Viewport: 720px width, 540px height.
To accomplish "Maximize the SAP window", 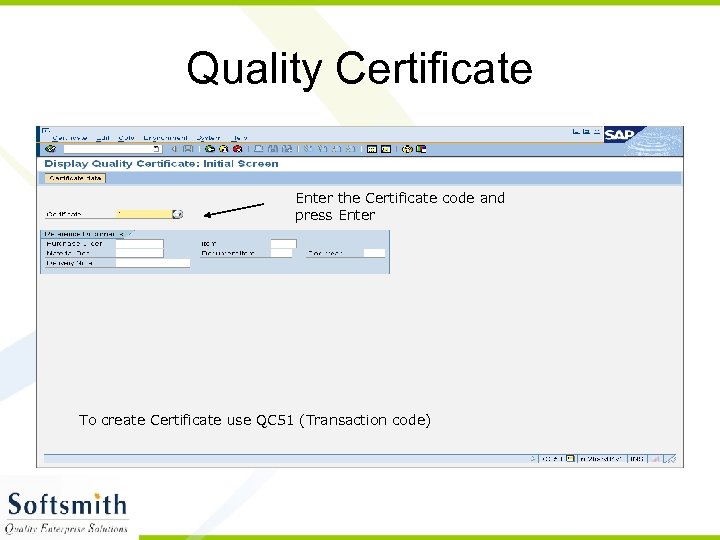I will [x=586, y=132].
